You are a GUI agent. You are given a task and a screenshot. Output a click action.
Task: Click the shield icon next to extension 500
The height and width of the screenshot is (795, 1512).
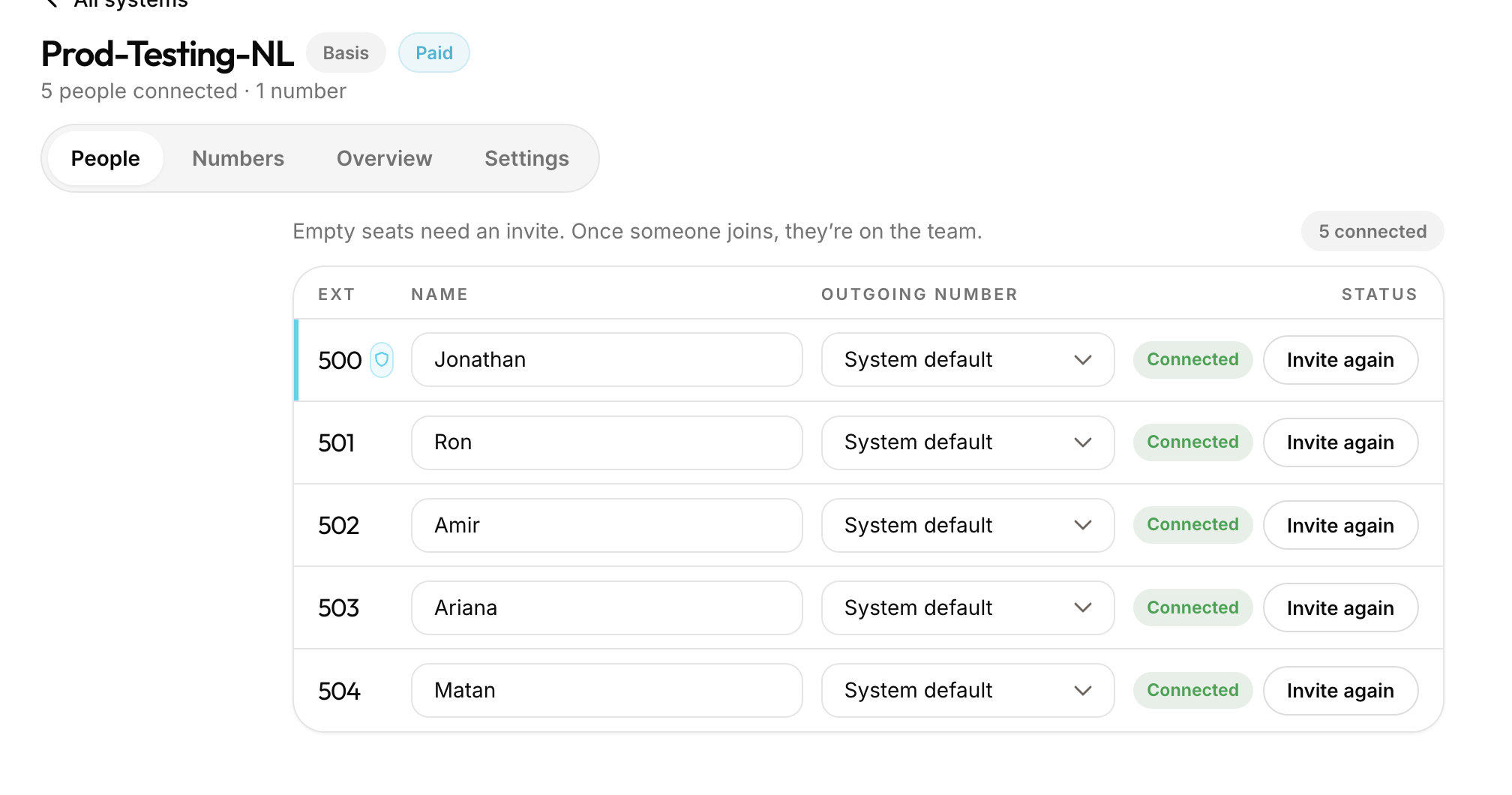(x=382, y=360)
